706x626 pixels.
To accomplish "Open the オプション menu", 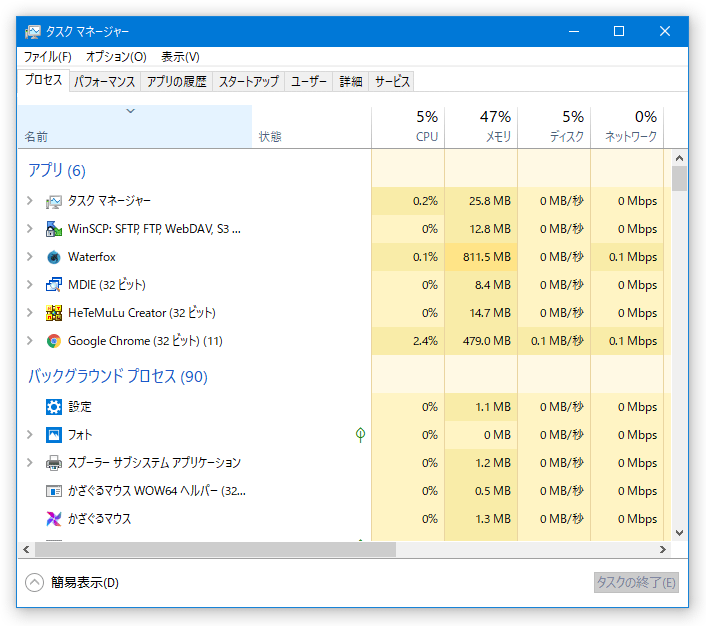I will point(116,57).
